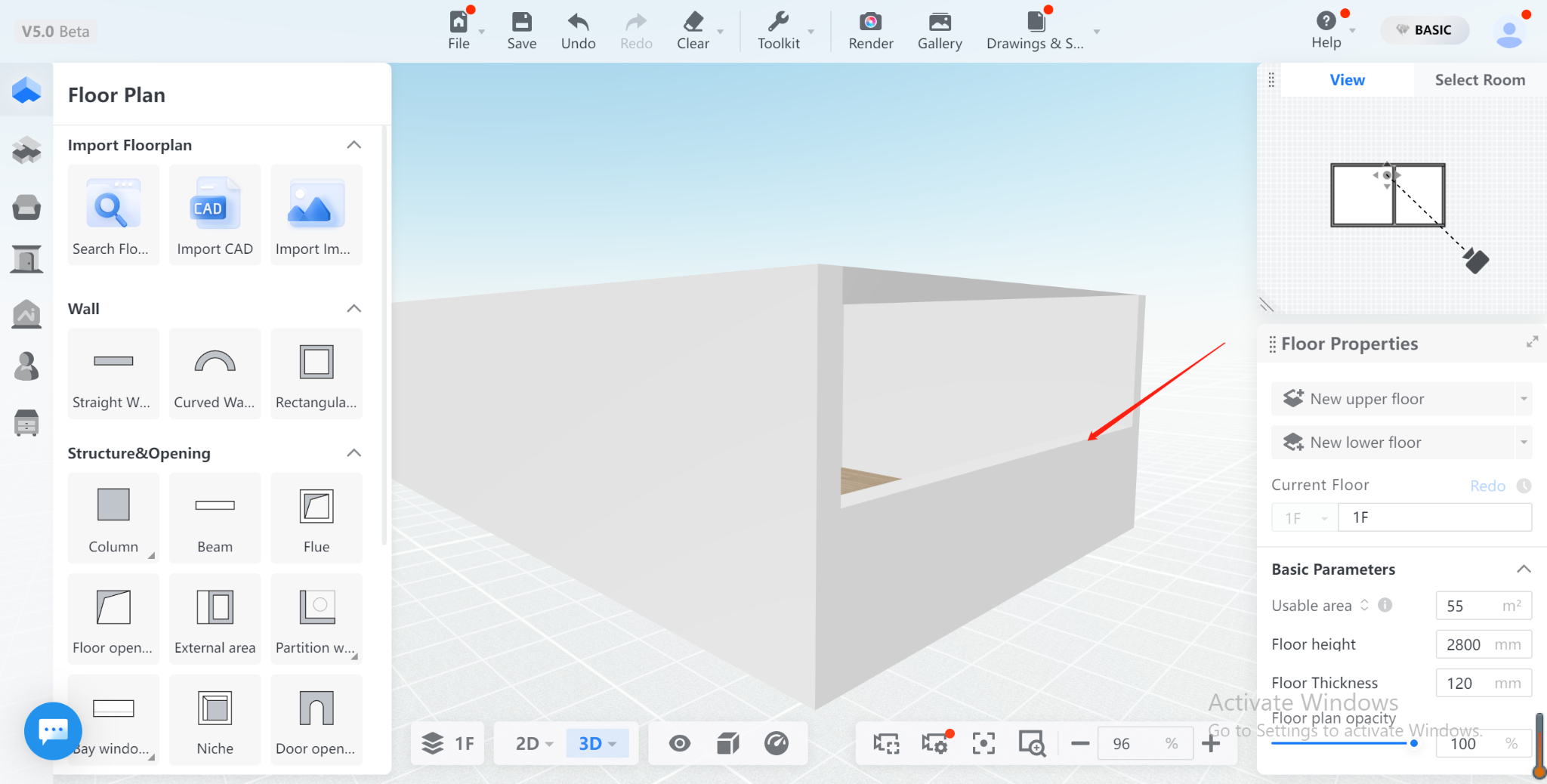This screenshot has height=784, width=1547.
Task: Collapse the Basic Parameters section
Action: tap(1524, 569)
